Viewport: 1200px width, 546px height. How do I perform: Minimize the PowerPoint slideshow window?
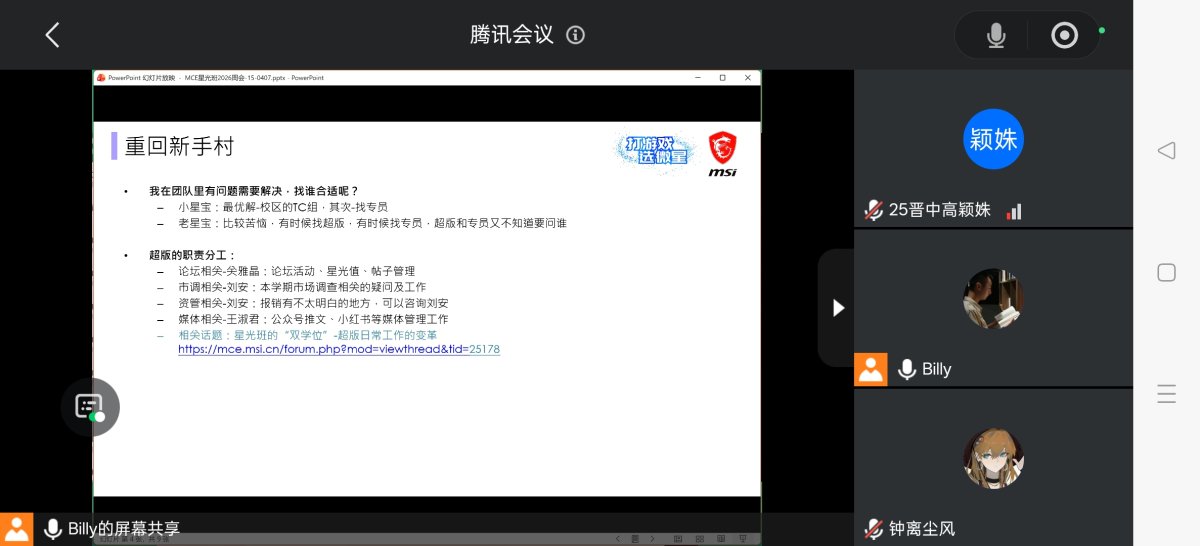(x=698, y=77)
